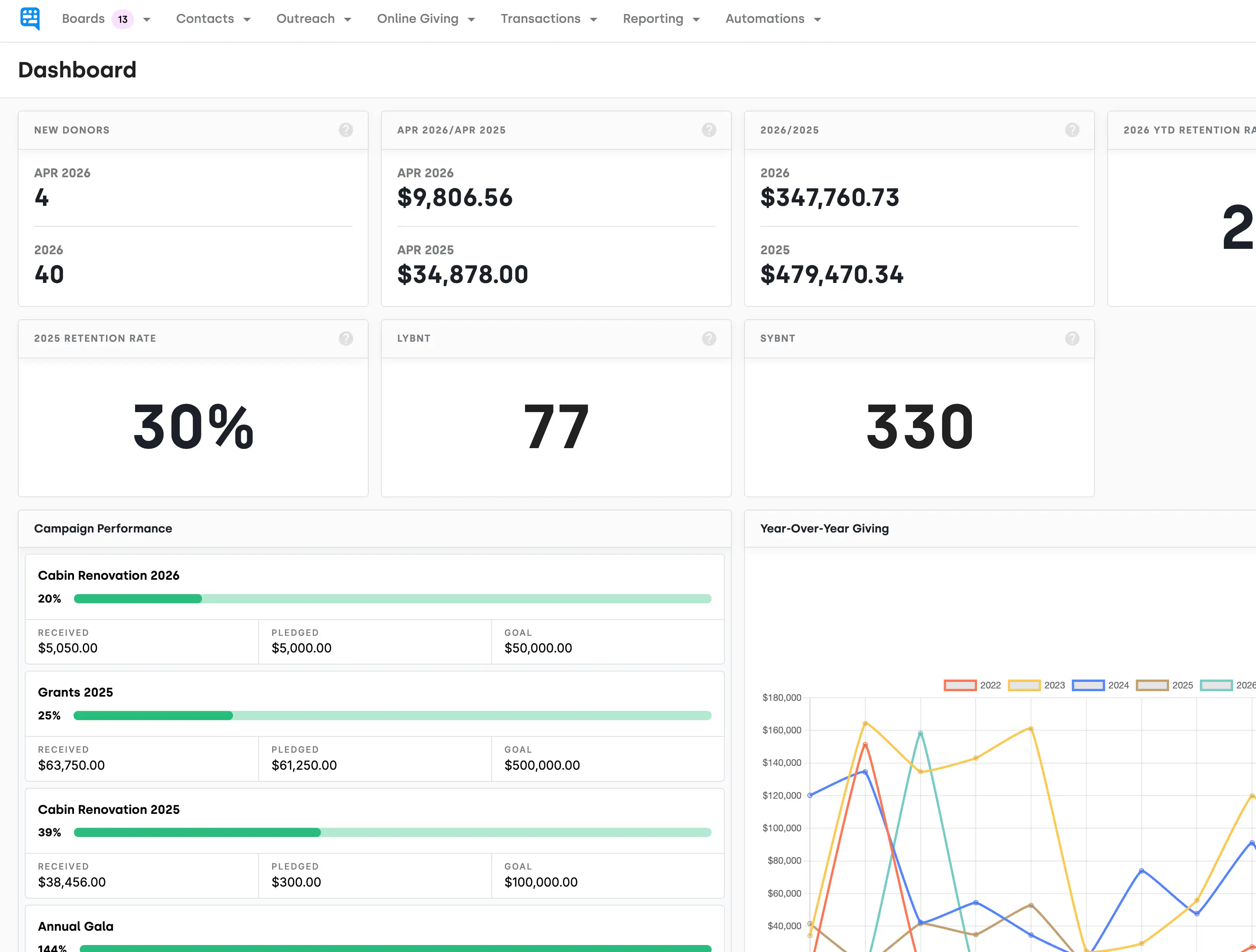Open the Cabin Renovation 2025 campaign
The height and width of the screenshot is (952, 1256).
[108, 809]
